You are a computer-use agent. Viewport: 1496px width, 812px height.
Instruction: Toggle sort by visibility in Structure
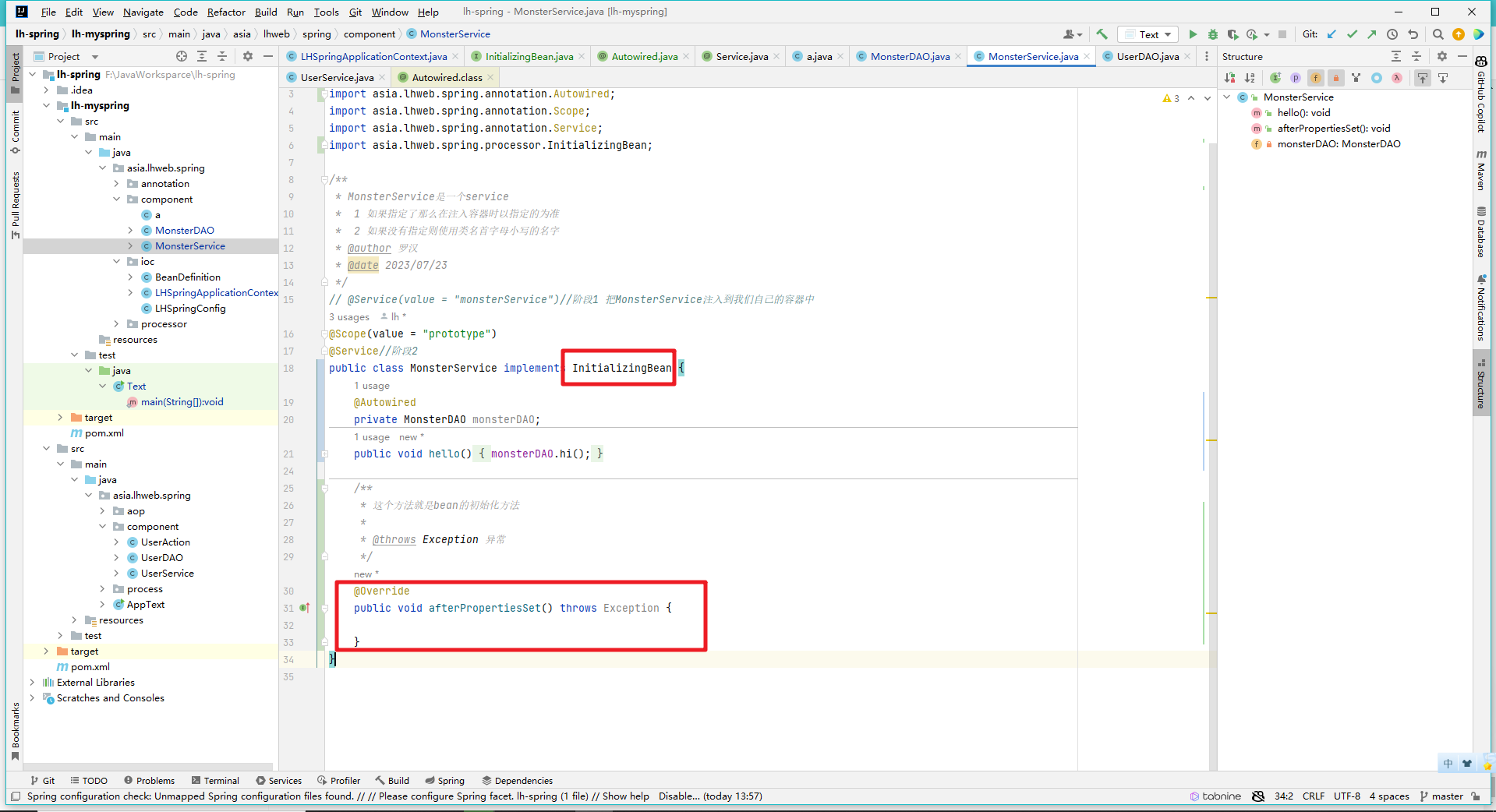click(1230, 78)
